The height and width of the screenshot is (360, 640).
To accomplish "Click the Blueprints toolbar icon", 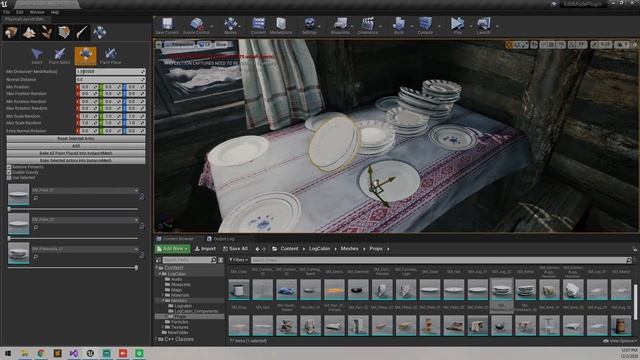I will (340, 25).
